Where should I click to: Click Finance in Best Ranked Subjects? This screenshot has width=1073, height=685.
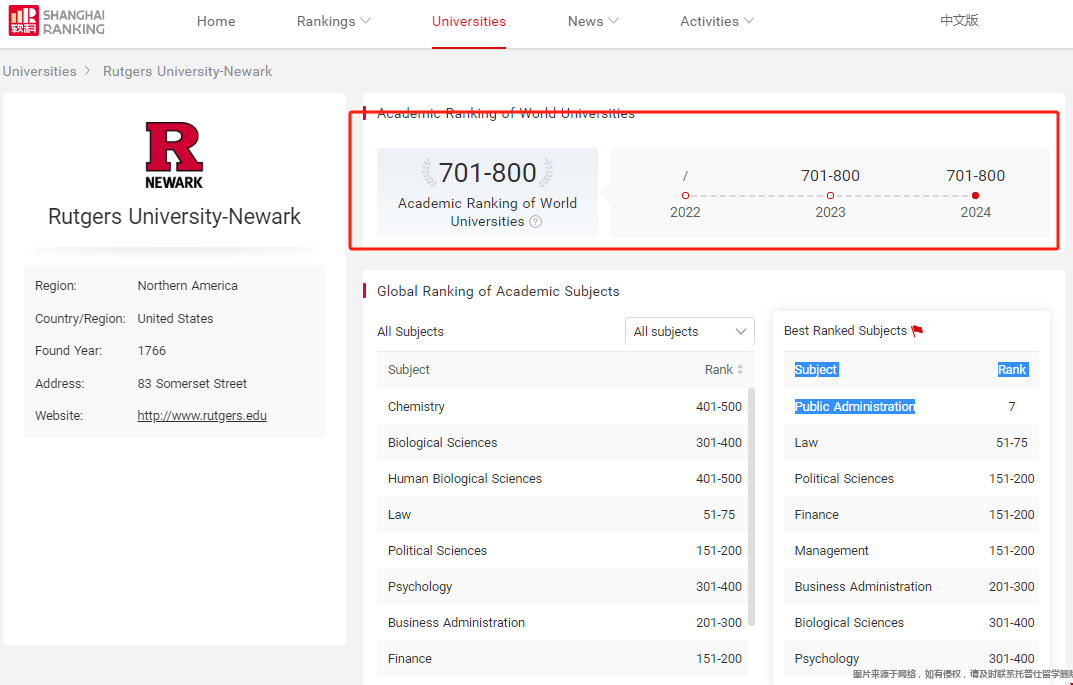816,515
